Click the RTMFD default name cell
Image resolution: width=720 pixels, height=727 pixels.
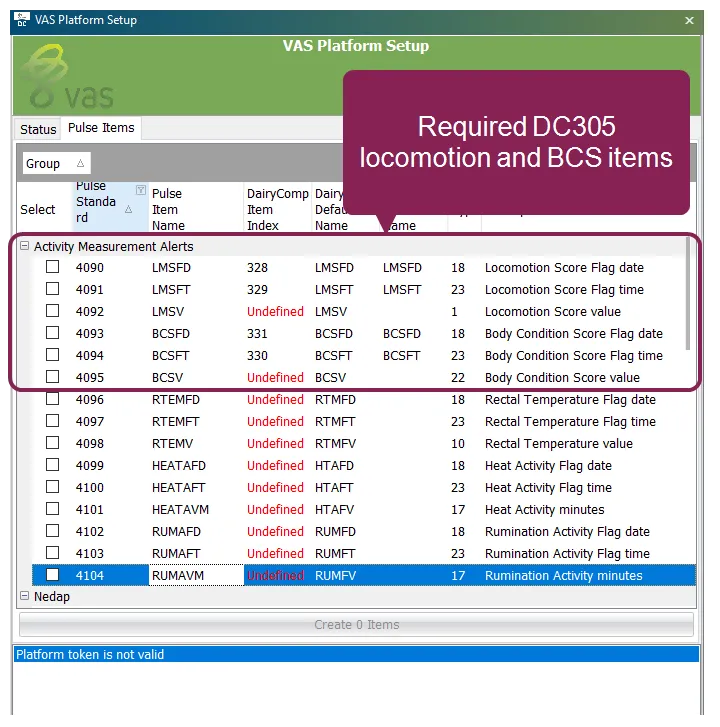(335, 400)
